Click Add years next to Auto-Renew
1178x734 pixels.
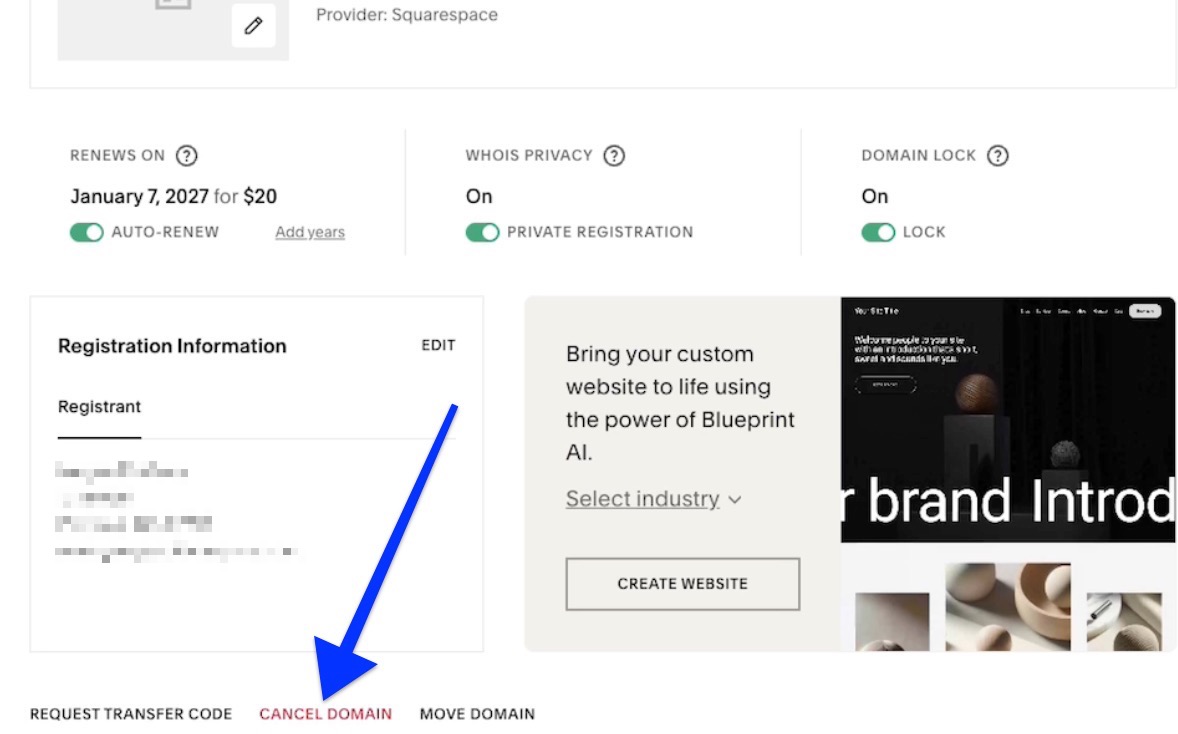(x=309, y=231)
